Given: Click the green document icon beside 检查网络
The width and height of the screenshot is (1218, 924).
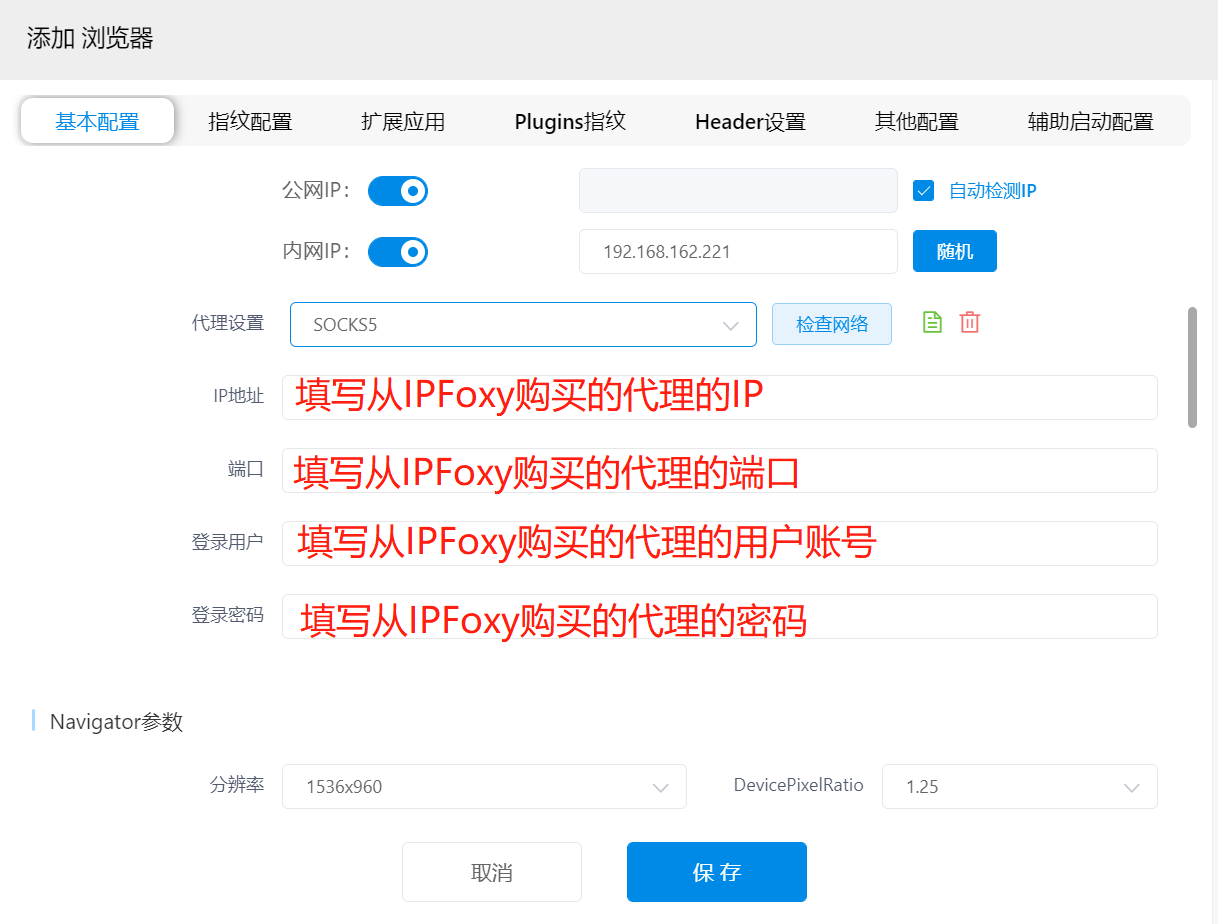Looking at the screenshot, I should tap(931, 322).
